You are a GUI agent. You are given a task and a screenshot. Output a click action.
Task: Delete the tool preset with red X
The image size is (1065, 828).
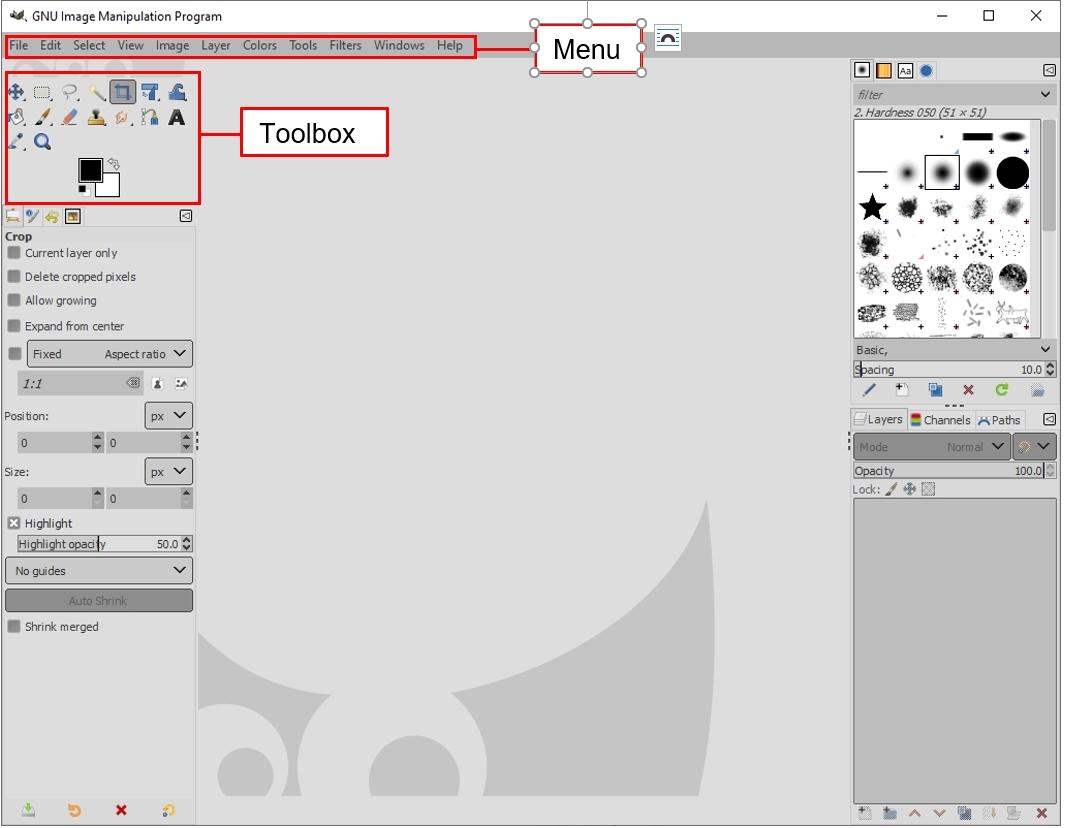pyautogui.click(x=121, y=810)
